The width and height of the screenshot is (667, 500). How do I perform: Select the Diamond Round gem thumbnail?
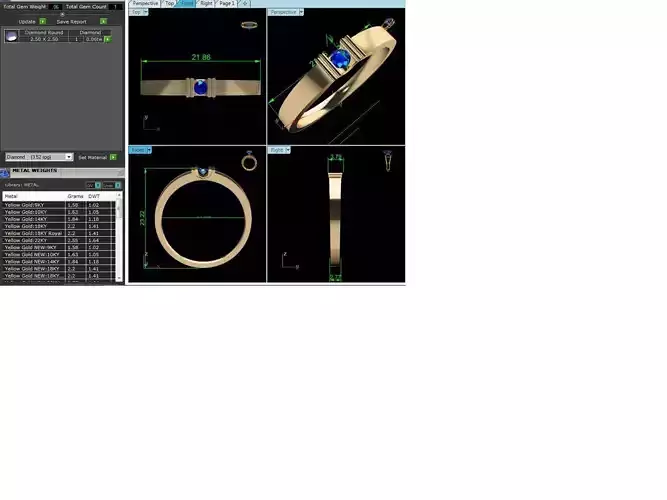pyautogui.click(x=11, y=36)
